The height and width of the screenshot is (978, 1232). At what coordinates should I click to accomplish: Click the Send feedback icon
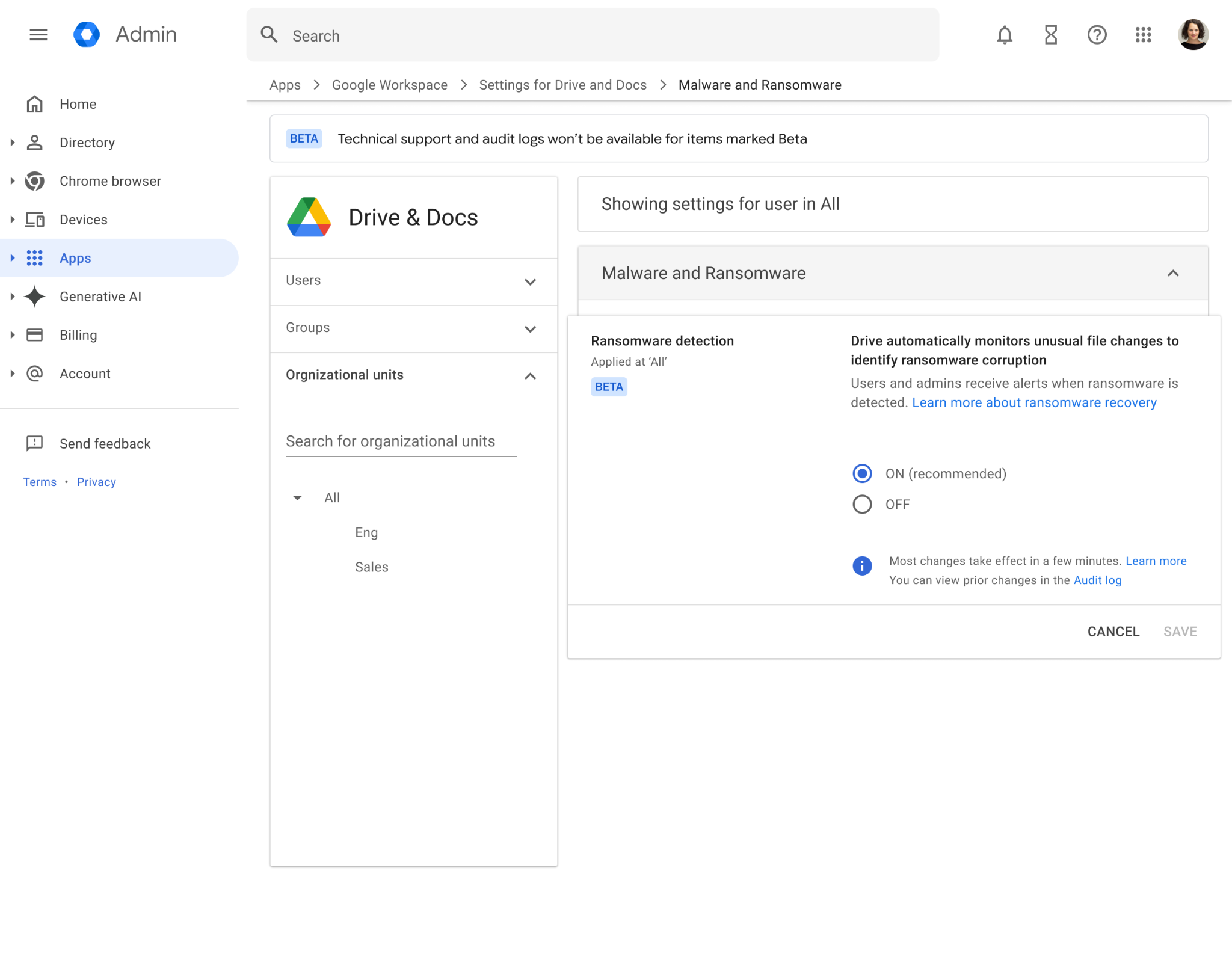pos(35,443)
